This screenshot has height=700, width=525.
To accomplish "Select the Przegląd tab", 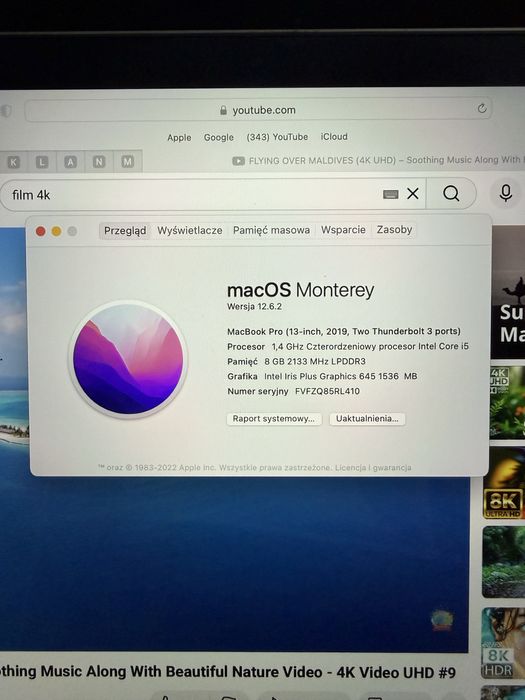I will [x=125, y=230].
